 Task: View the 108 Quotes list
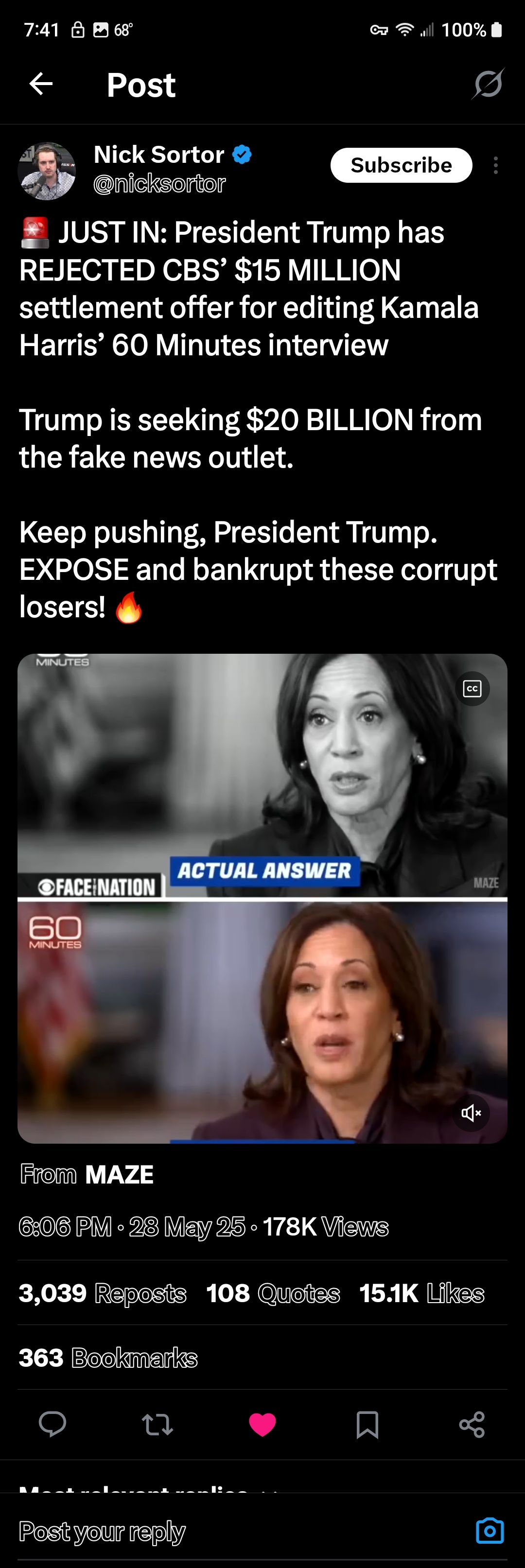273,1293
